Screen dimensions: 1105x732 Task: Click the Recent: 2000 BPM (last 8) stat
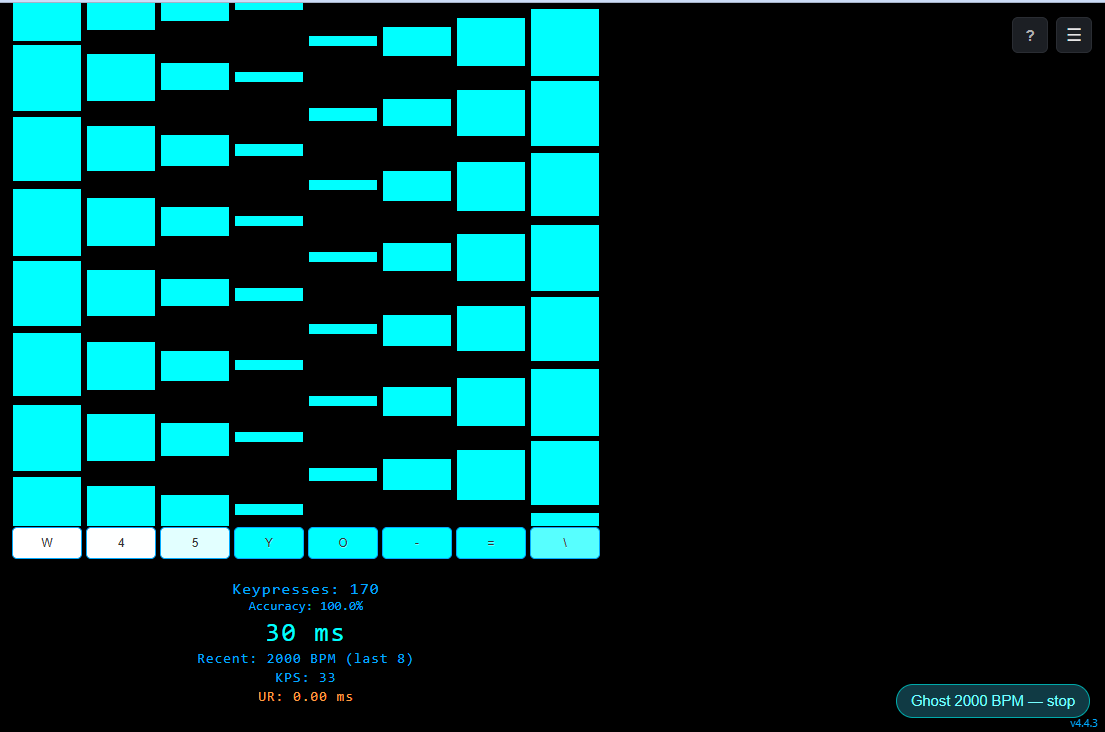305,659
